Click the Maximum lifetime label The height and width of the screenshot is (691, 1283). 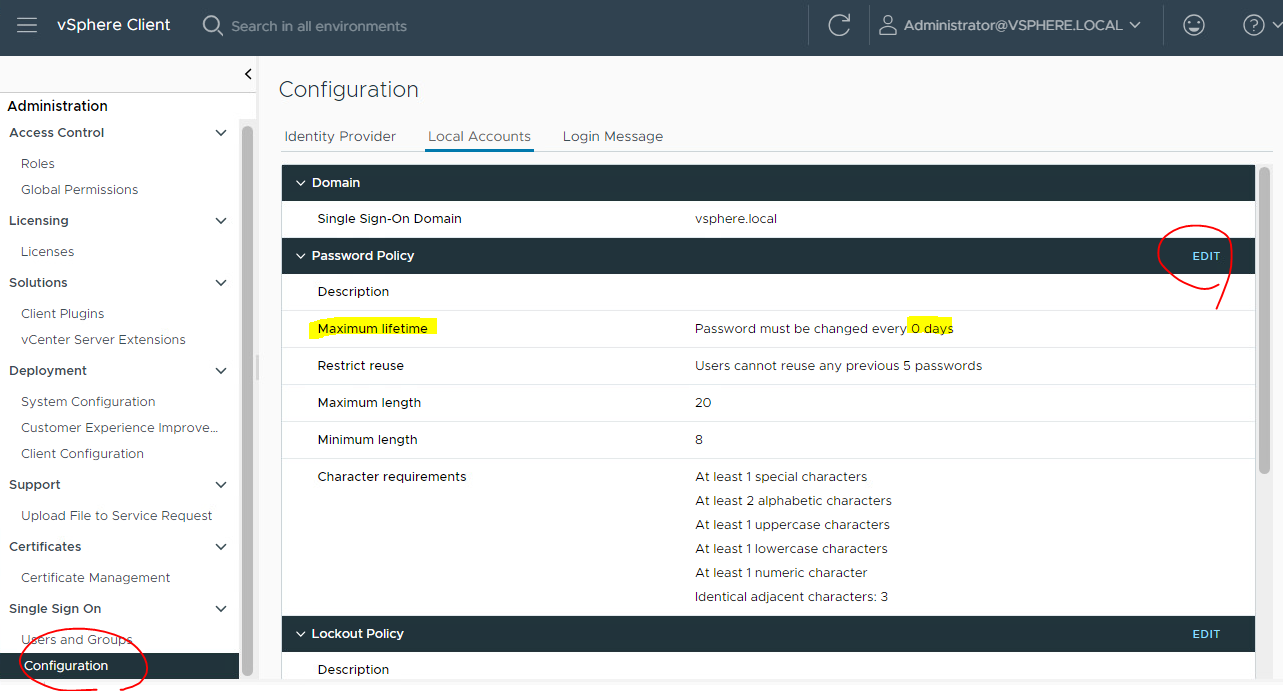pos(372,329)
